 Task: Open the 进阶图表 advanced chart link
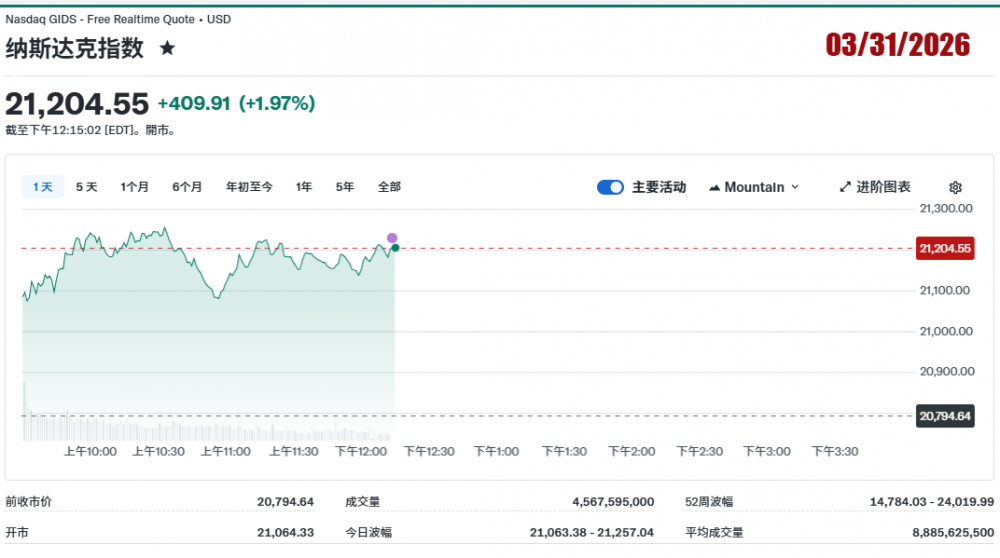click(883, 187)
